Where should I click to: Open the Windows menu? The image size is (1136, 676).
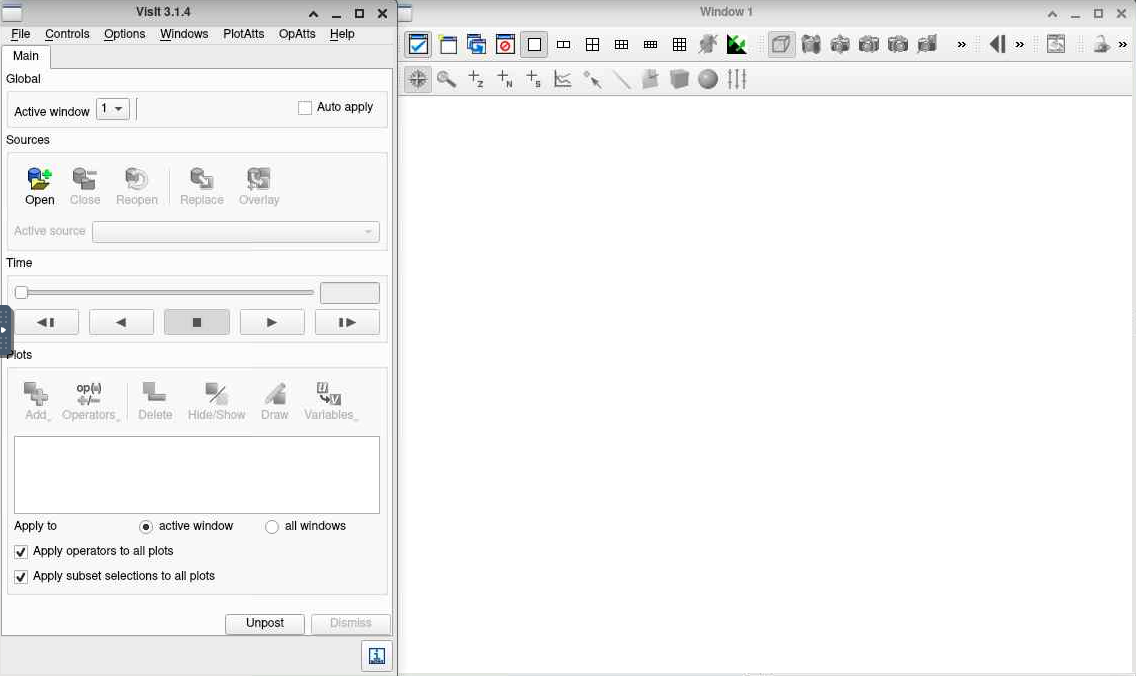point(184,34)
